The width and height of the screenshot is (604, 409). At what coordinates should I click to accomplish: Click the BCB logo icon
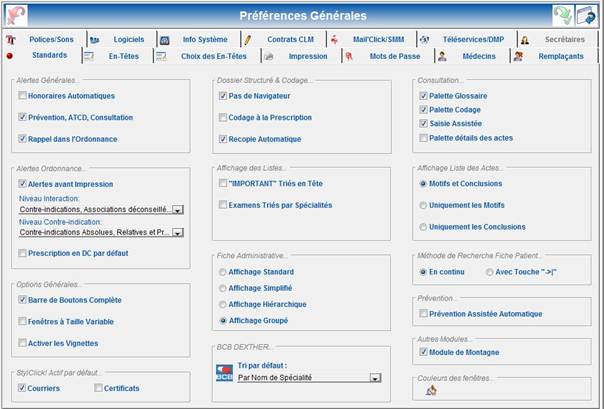tap(224, 373)
